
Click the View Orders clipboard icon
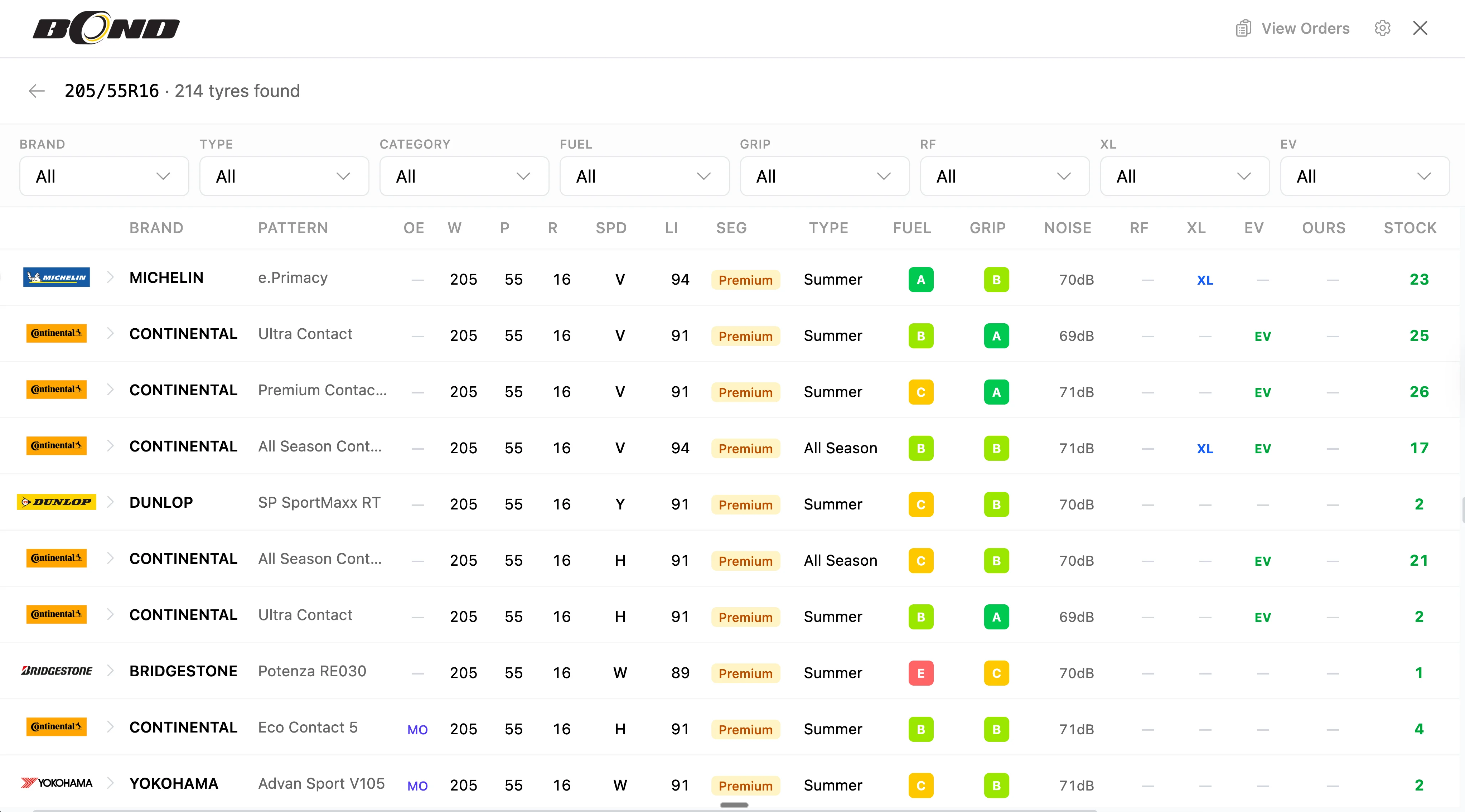pos(1243,28)
